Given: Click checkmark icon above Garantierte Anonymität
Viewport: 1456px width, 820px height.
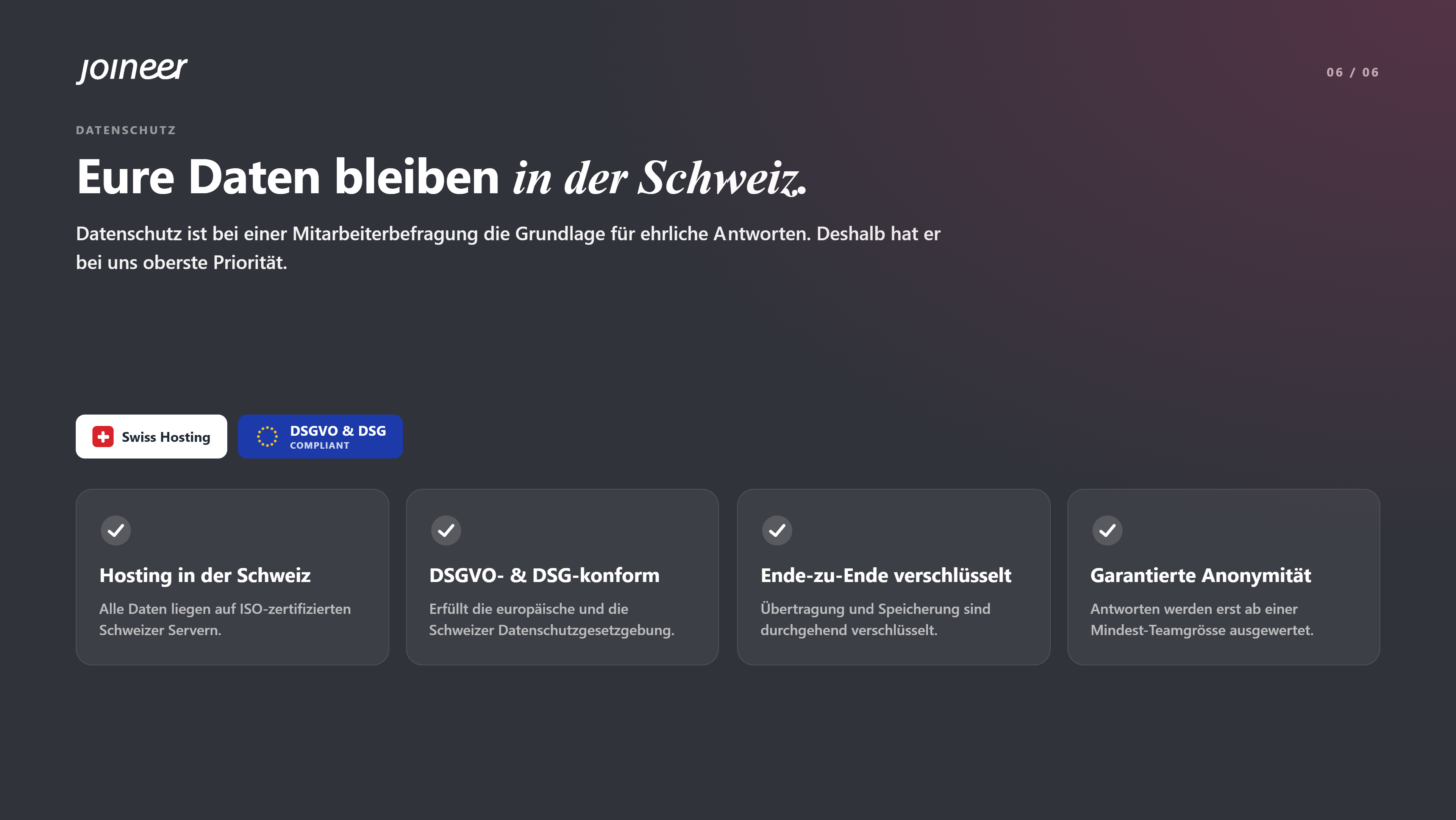Looking at the screenshot, I should coord(1107,530).
